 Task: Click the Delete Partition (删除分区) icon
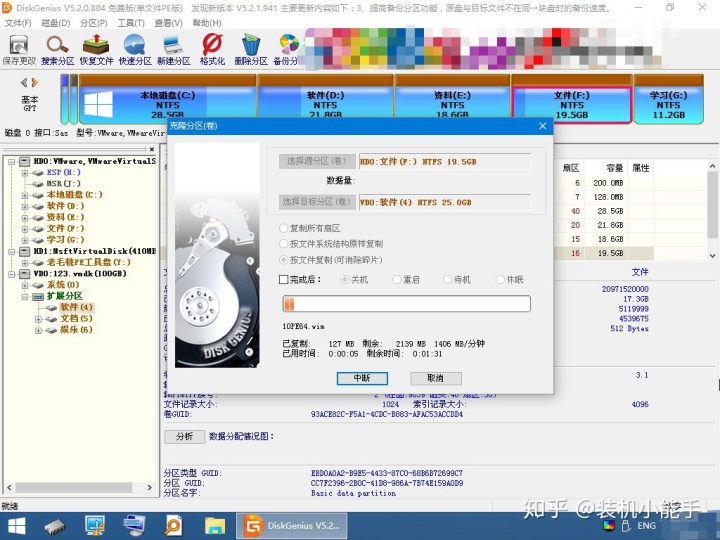pyautogui.click(x=251, y=49)
